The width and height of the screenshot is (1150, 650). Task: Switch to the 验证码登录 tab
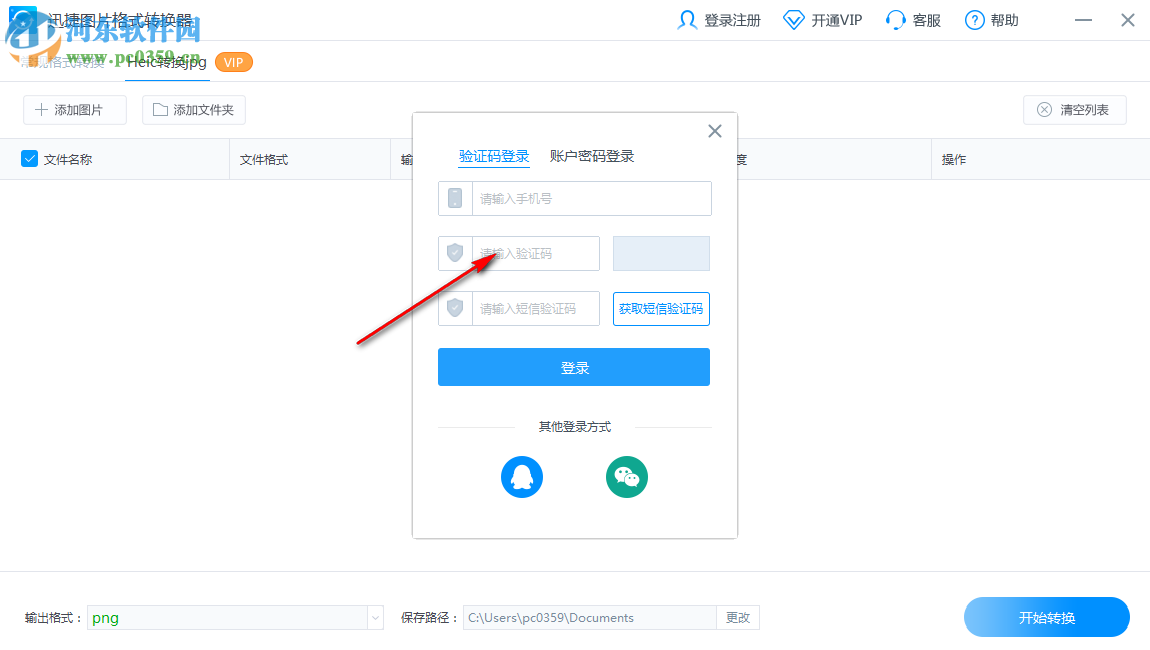494,155
